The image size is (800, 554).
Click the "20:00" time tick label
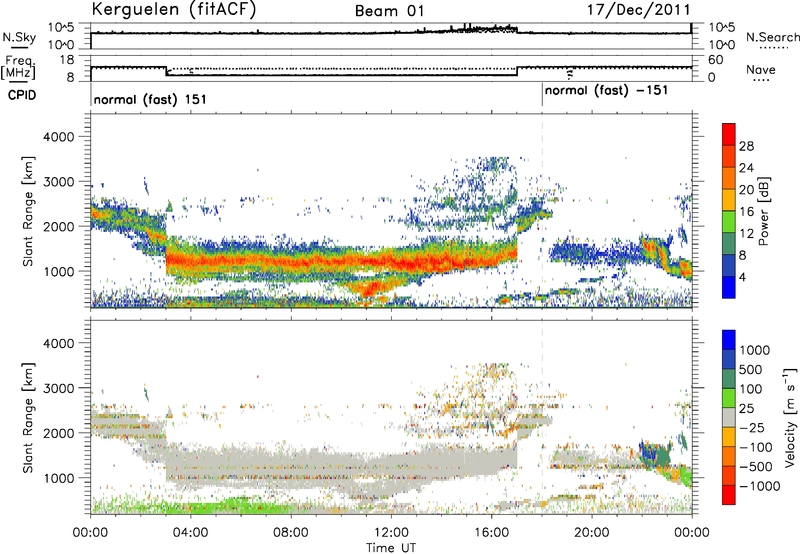point(591,533)
